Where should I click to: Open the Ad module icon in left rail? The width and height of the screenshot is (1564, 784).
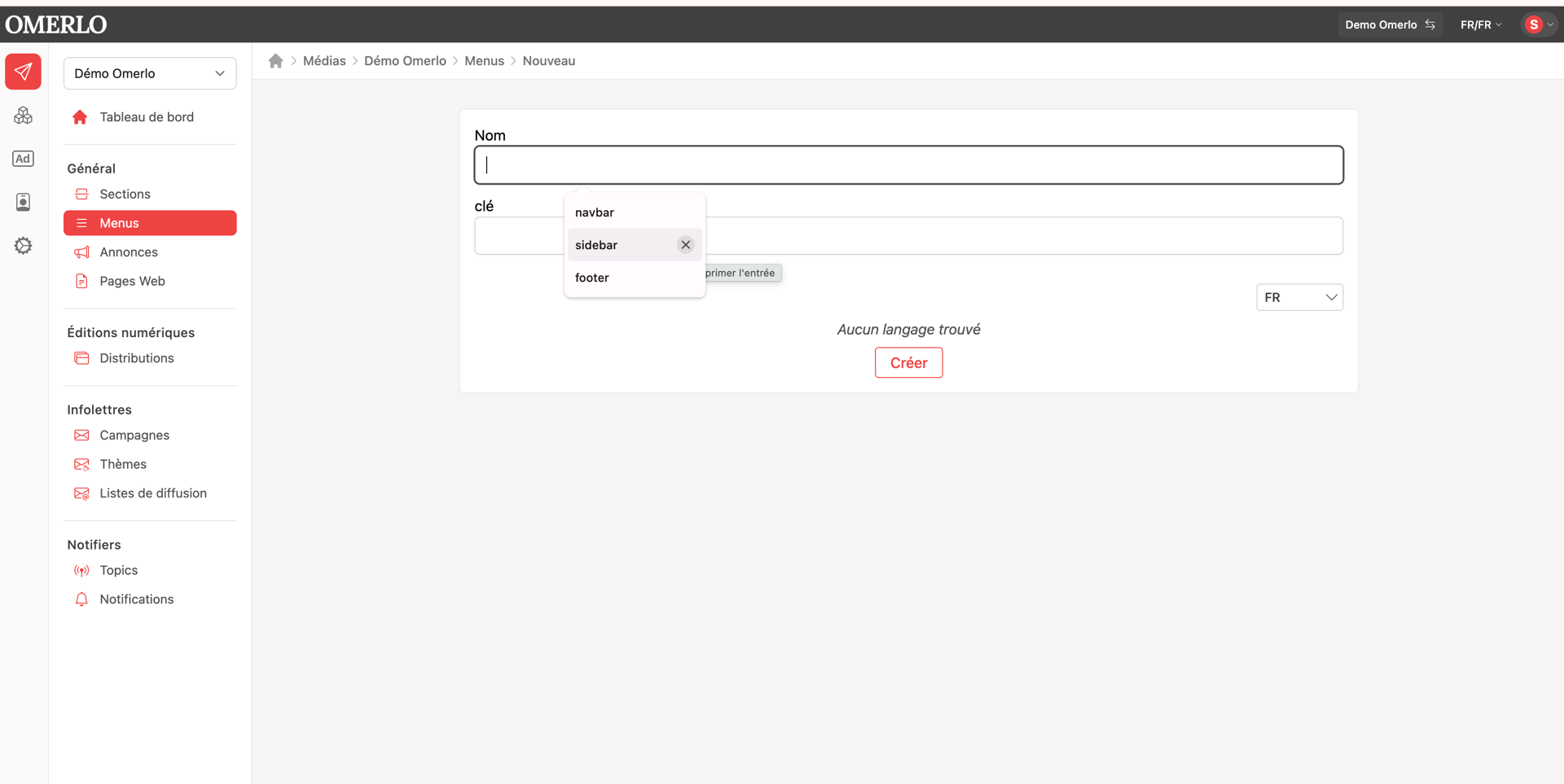click(x=23, y=159)
